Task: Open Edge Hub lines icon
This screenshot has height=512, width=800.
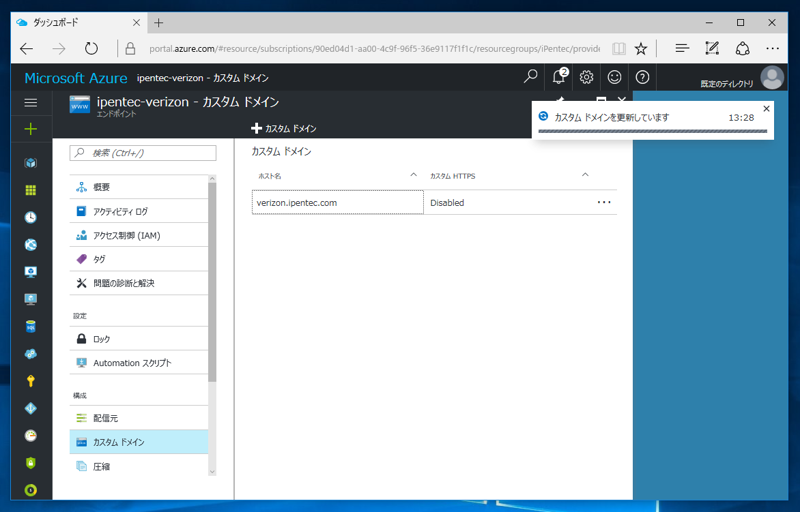Action: coord(682,48)
